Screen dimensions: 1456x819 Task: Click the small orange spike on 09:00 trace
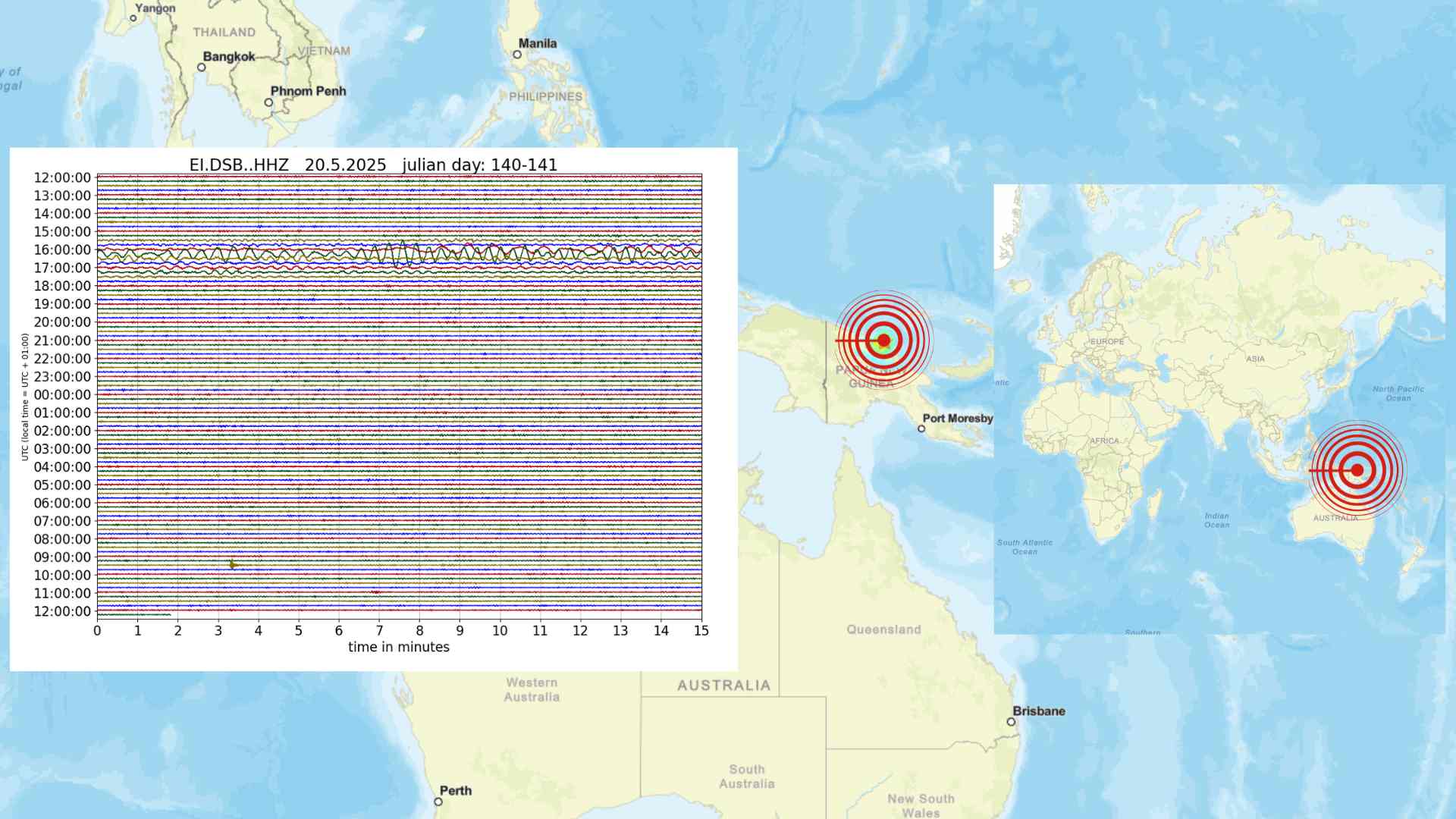tap(233, 564)
